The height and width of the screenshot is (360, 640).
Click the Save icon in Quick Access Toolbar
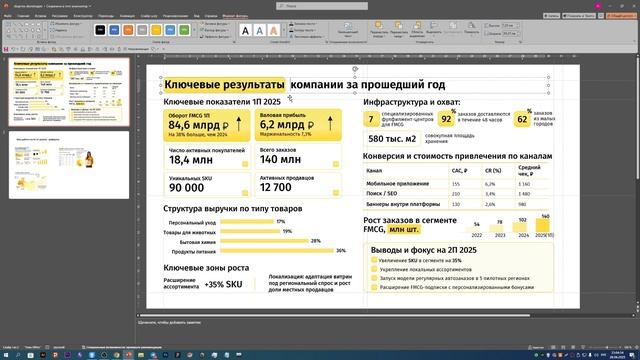point(6,49)
